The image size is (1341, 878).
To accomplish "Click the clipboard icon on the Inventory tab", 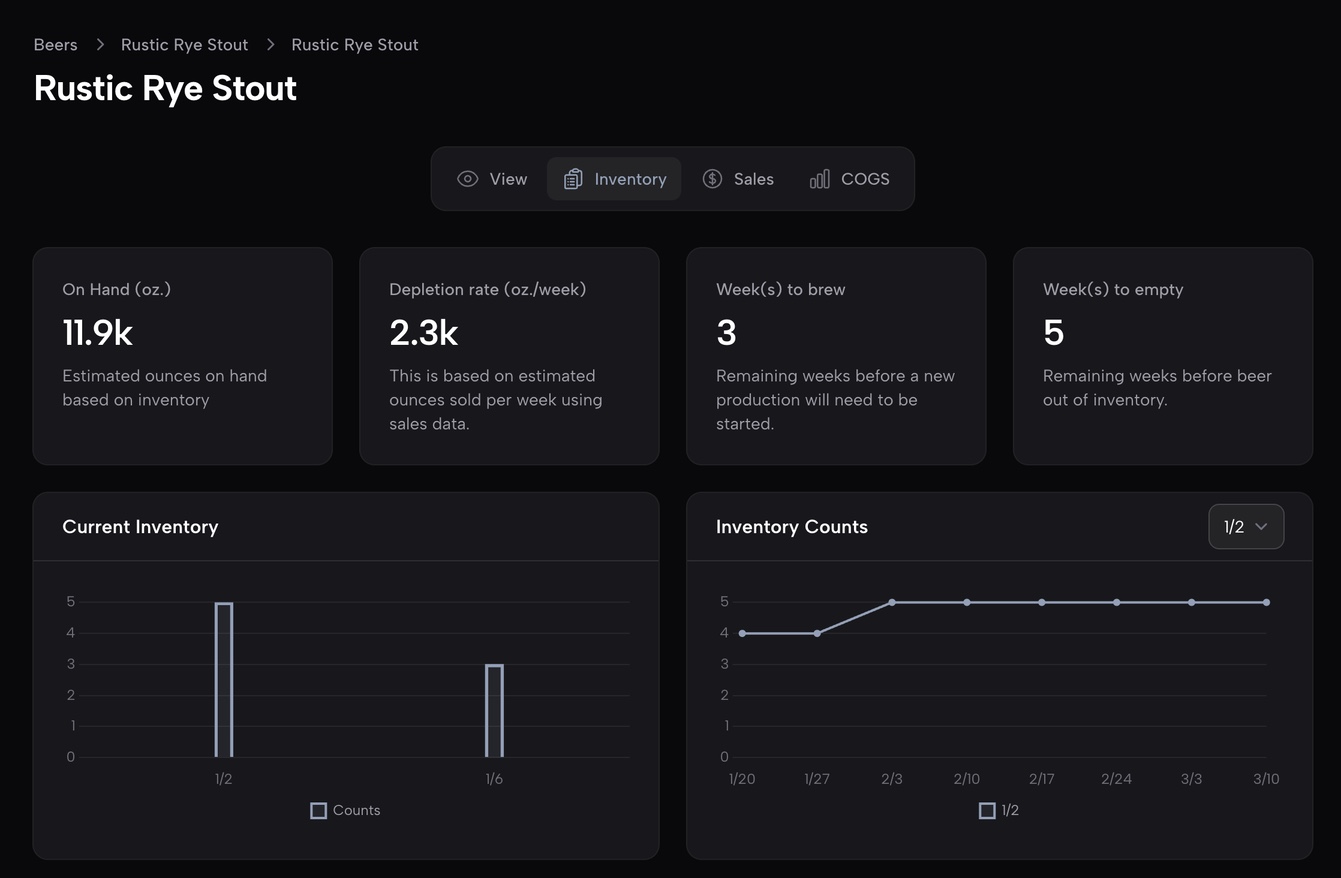I will point(572,178).
